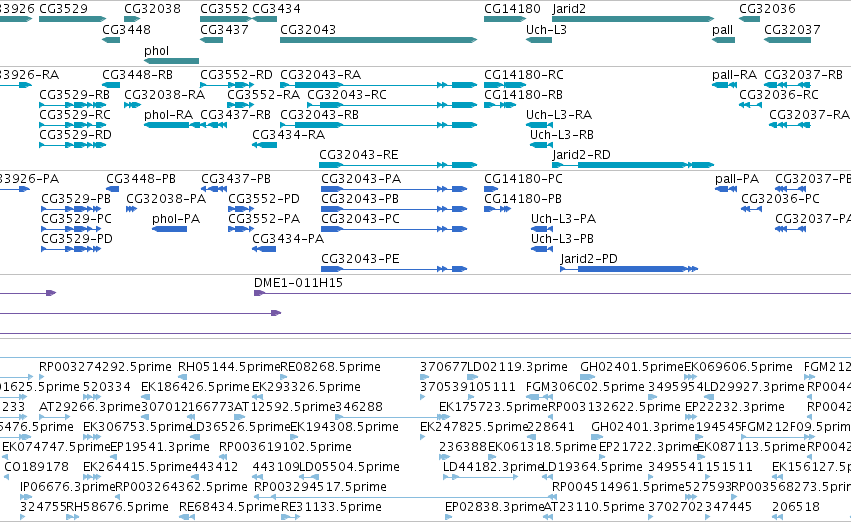Open the pall gene label

coord(722,29)
